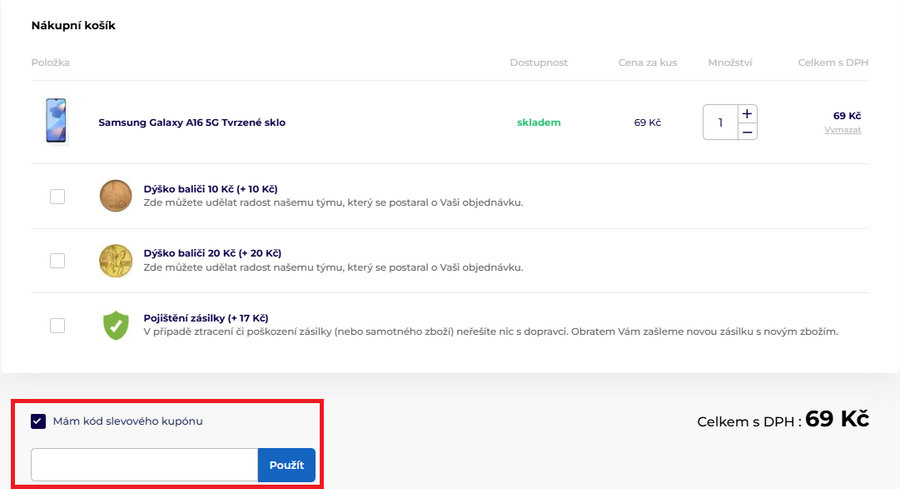Image resolution: width=900 pixels, height=489 pixels.
Task: Enable the 20 Kč packer tip checkbox
Action: pyautogui.click(x=57, y=260)
